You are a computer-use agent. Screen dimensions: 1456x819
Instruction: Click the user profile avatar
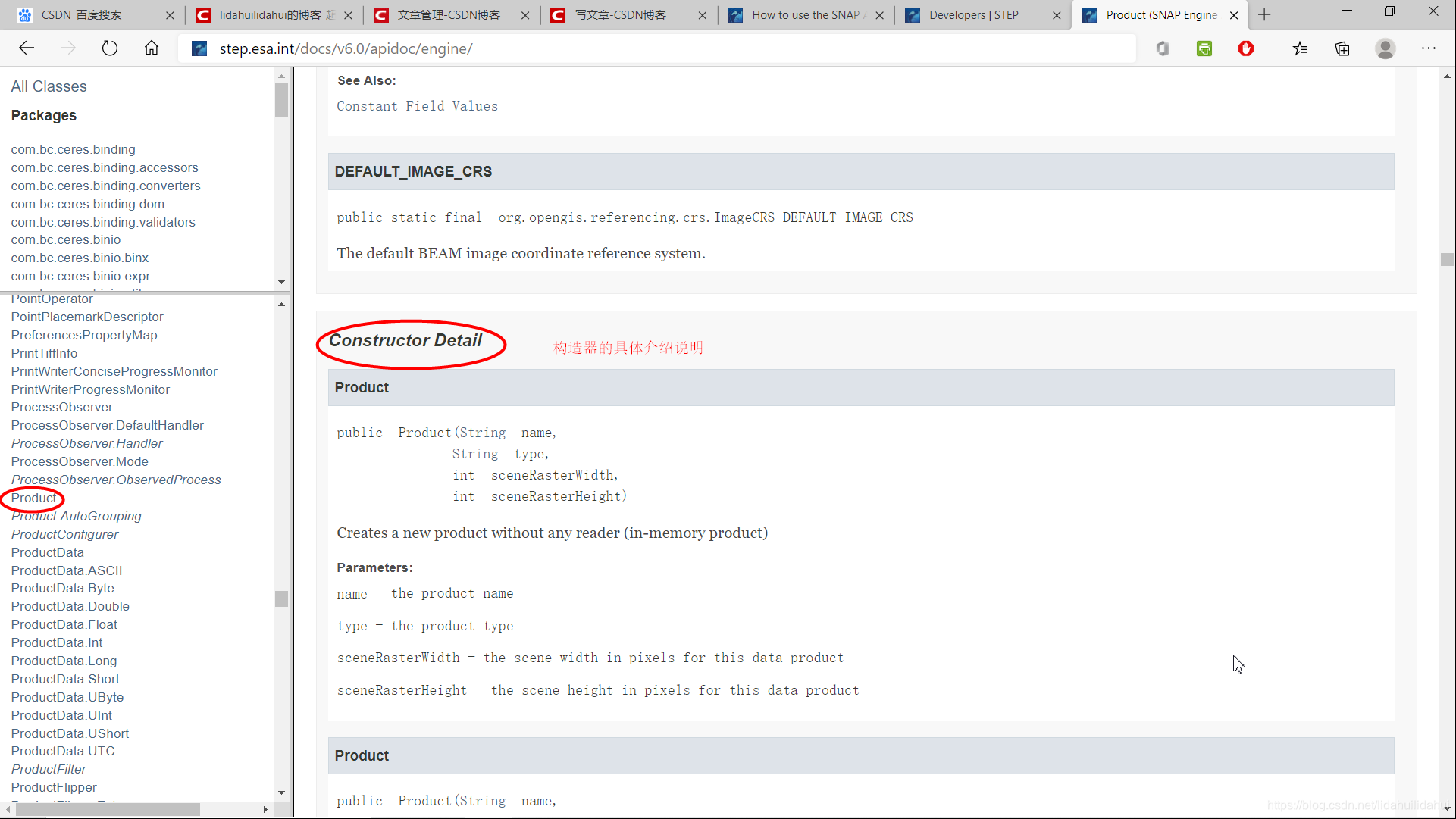click(1386, 48)
